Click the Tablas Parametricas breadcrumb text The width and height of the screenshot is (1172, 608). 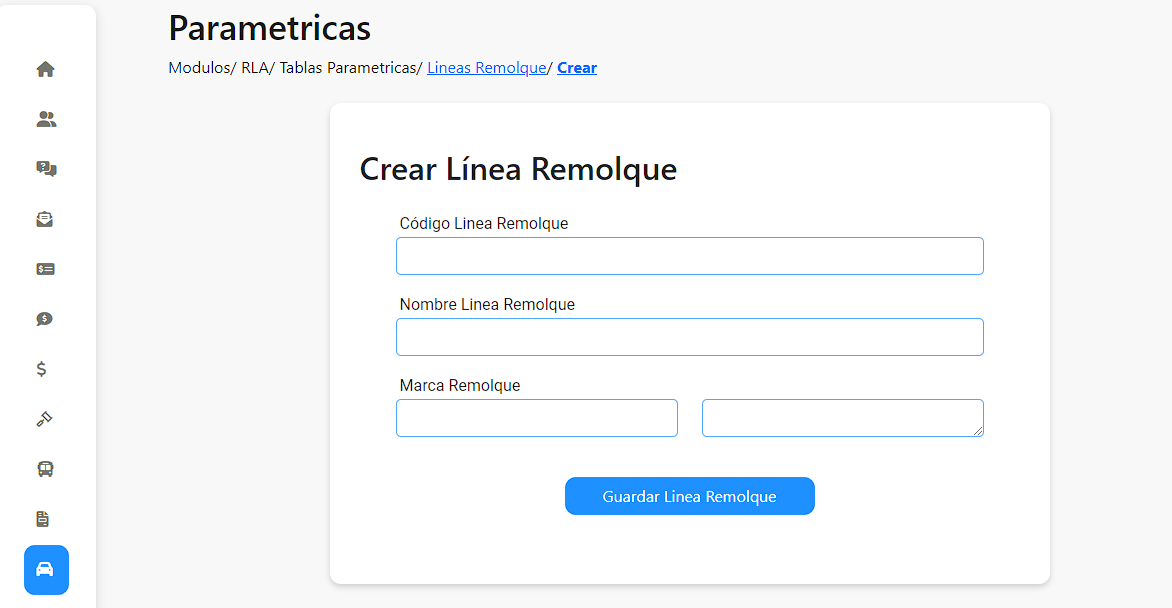tap(348, 67)
